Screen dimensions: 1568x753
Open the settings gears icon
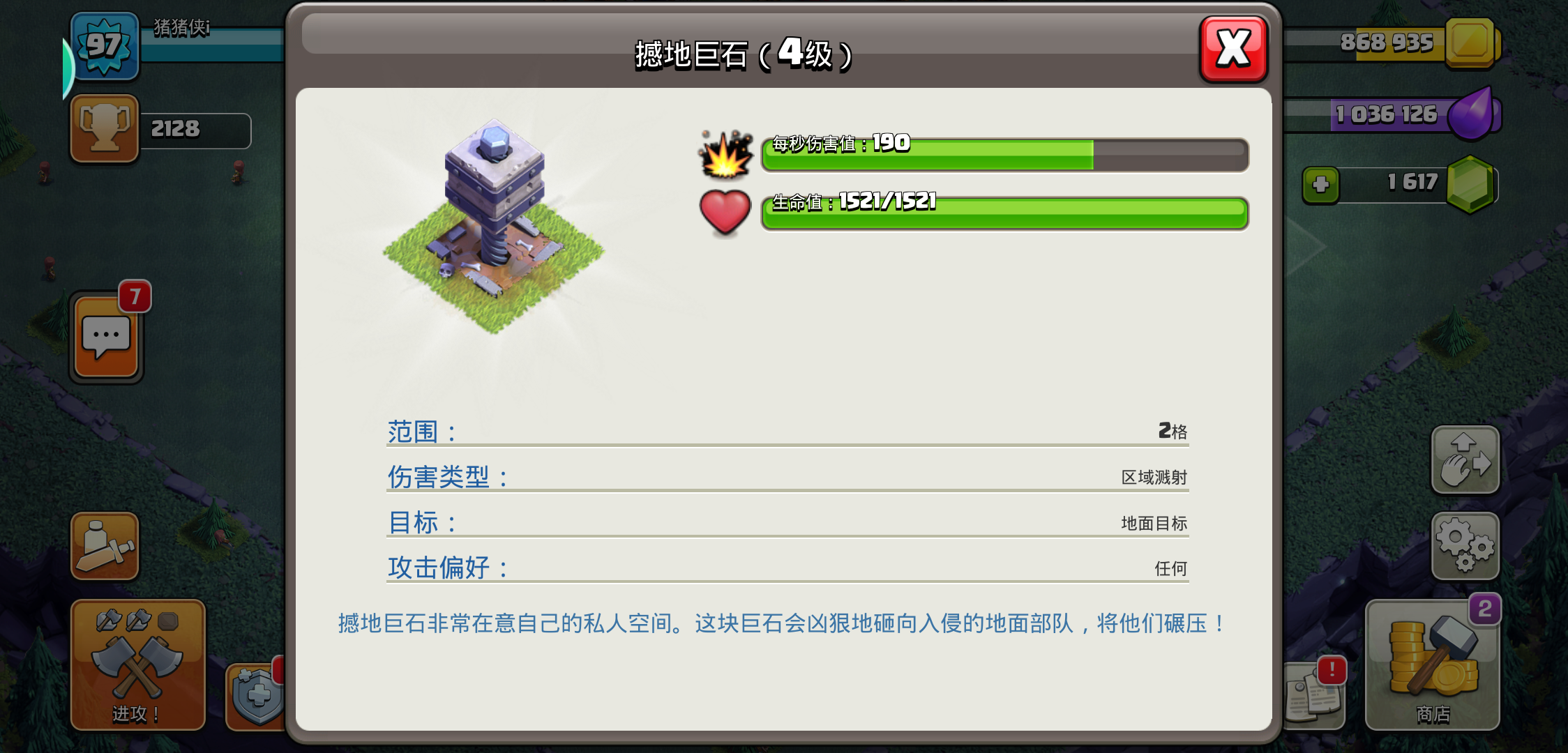click(1465, 546)
